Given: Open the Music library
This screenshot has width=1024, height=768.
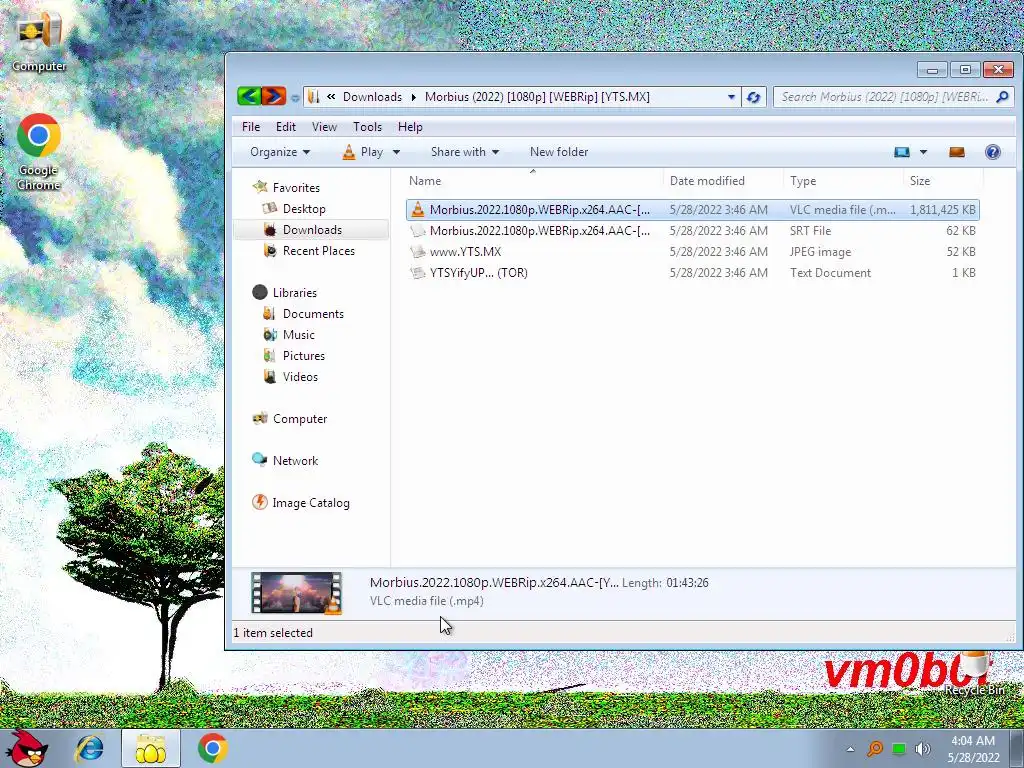Looking at the screenshot, I should (298, 334).
